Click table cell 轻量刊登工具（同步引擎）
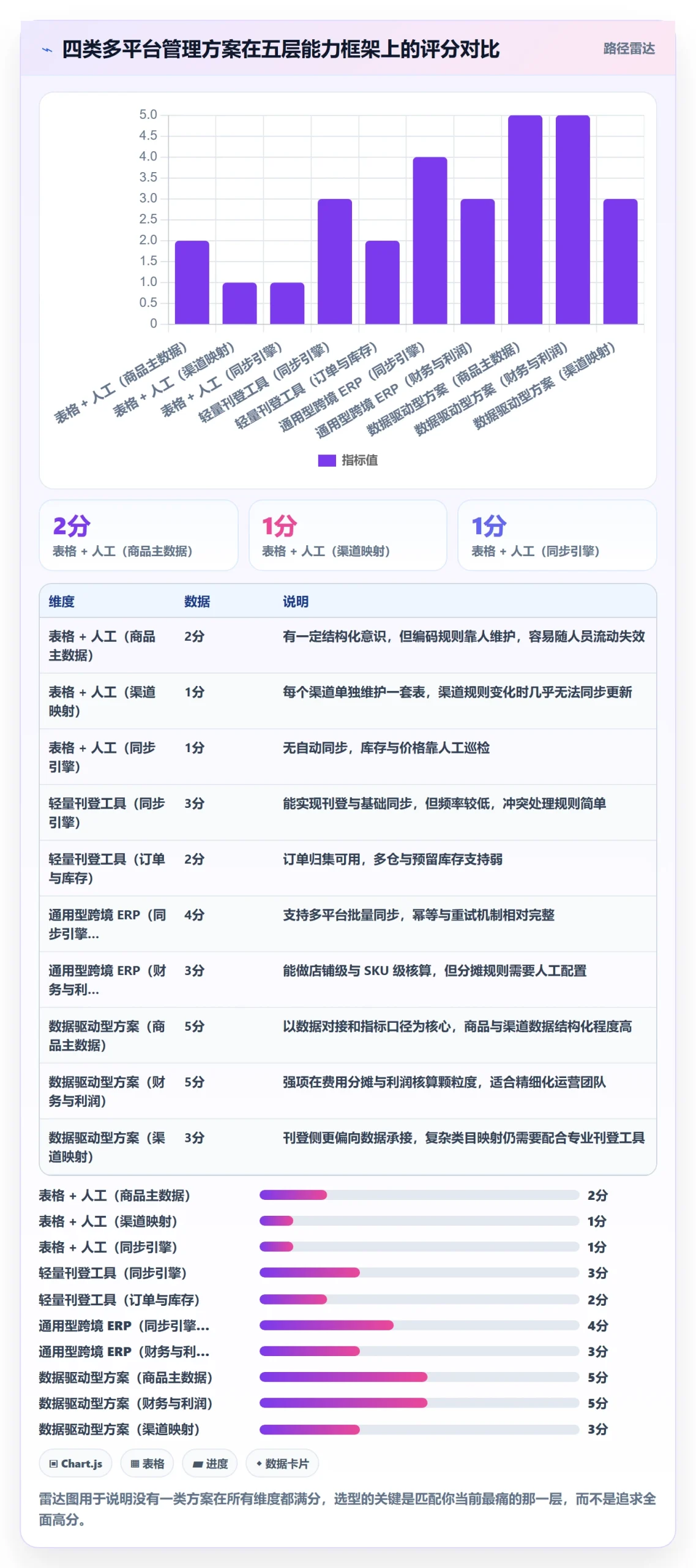The width and height of the screenshot is (696, 1568). pyautogui.click(x=107, y=812)
